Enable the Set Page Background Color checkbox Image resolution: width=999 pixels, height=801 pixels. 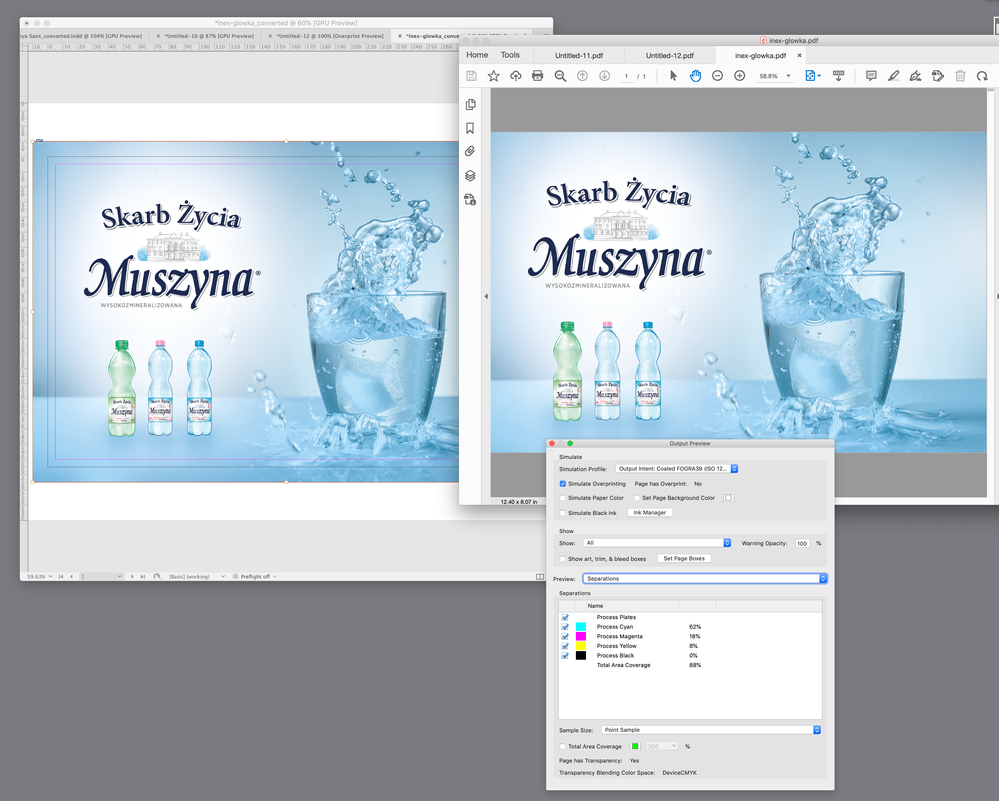coord(636,498)
